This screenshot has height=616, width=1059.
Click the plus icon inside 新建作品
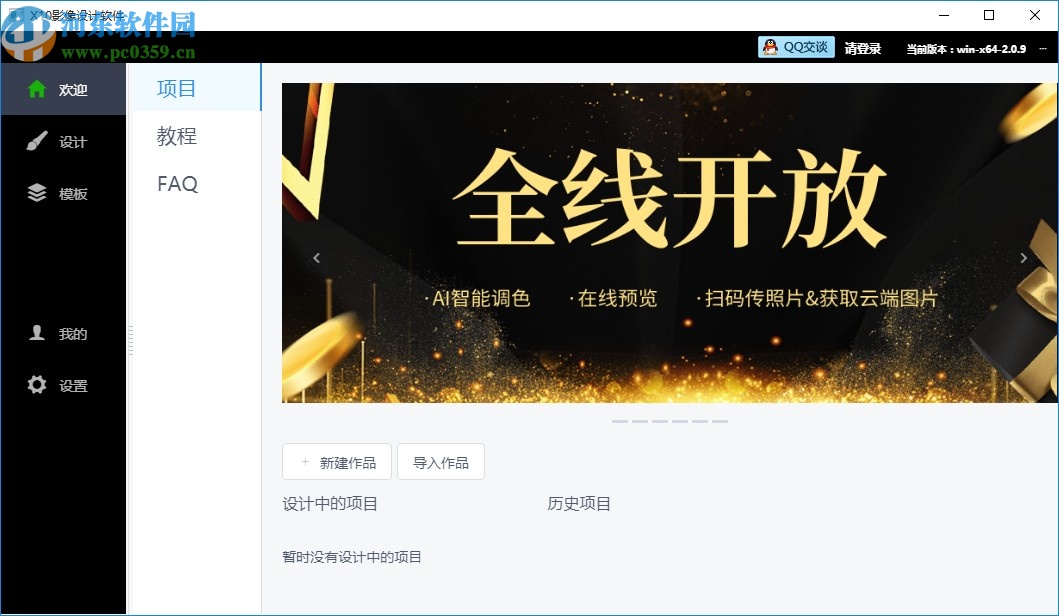point(304,461)
